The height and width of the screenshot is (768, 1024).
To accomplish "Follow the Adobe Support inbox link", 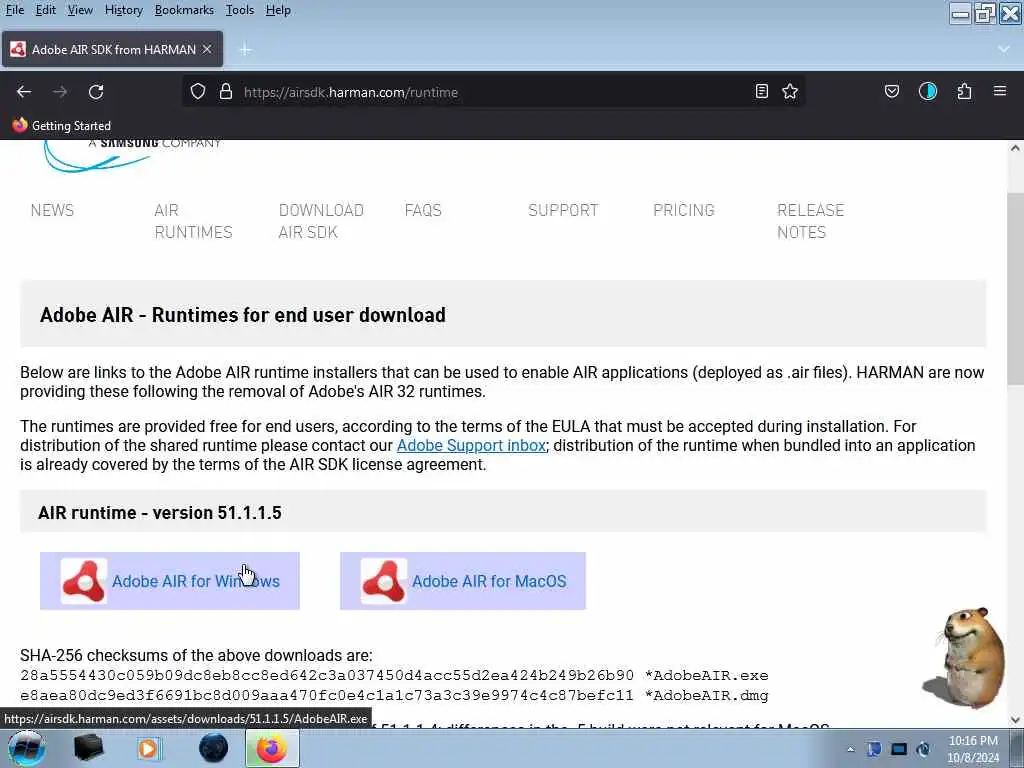I will [x=471, y=445].
